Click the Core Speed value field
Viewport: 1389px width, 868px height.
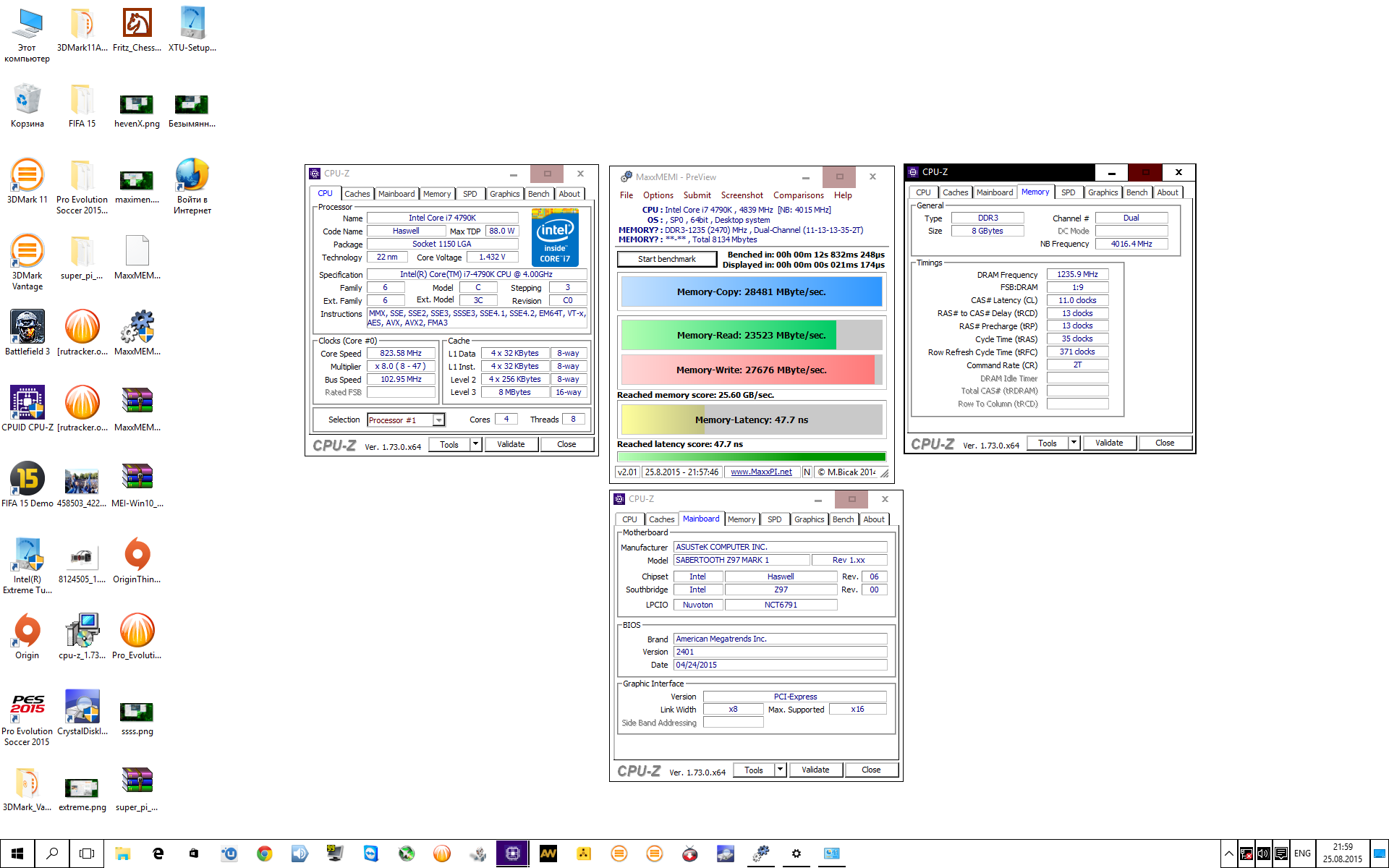tap(401, 353)
